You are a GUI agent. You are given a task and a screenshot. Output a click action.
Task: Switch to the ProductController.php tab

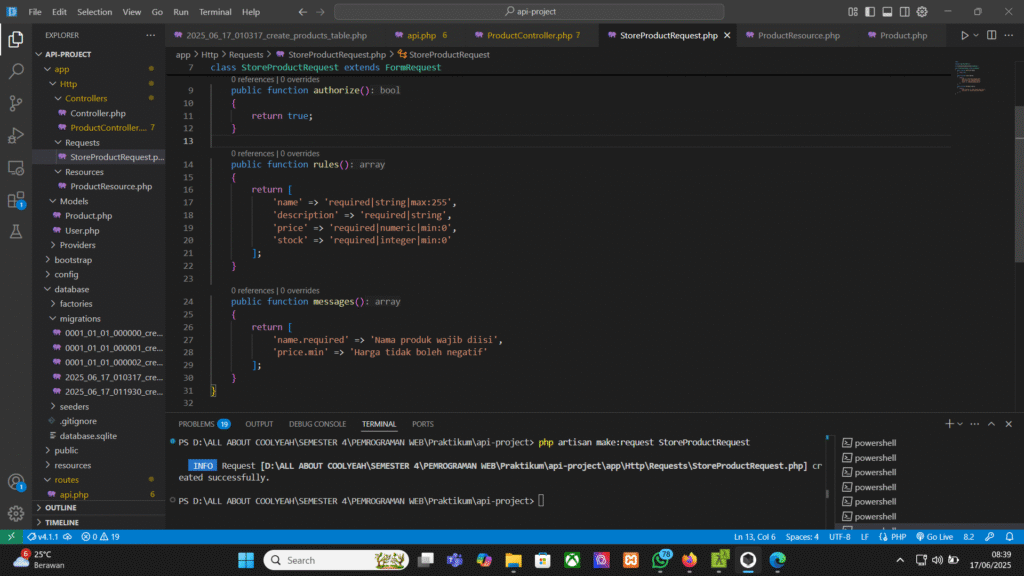(529, 35)
